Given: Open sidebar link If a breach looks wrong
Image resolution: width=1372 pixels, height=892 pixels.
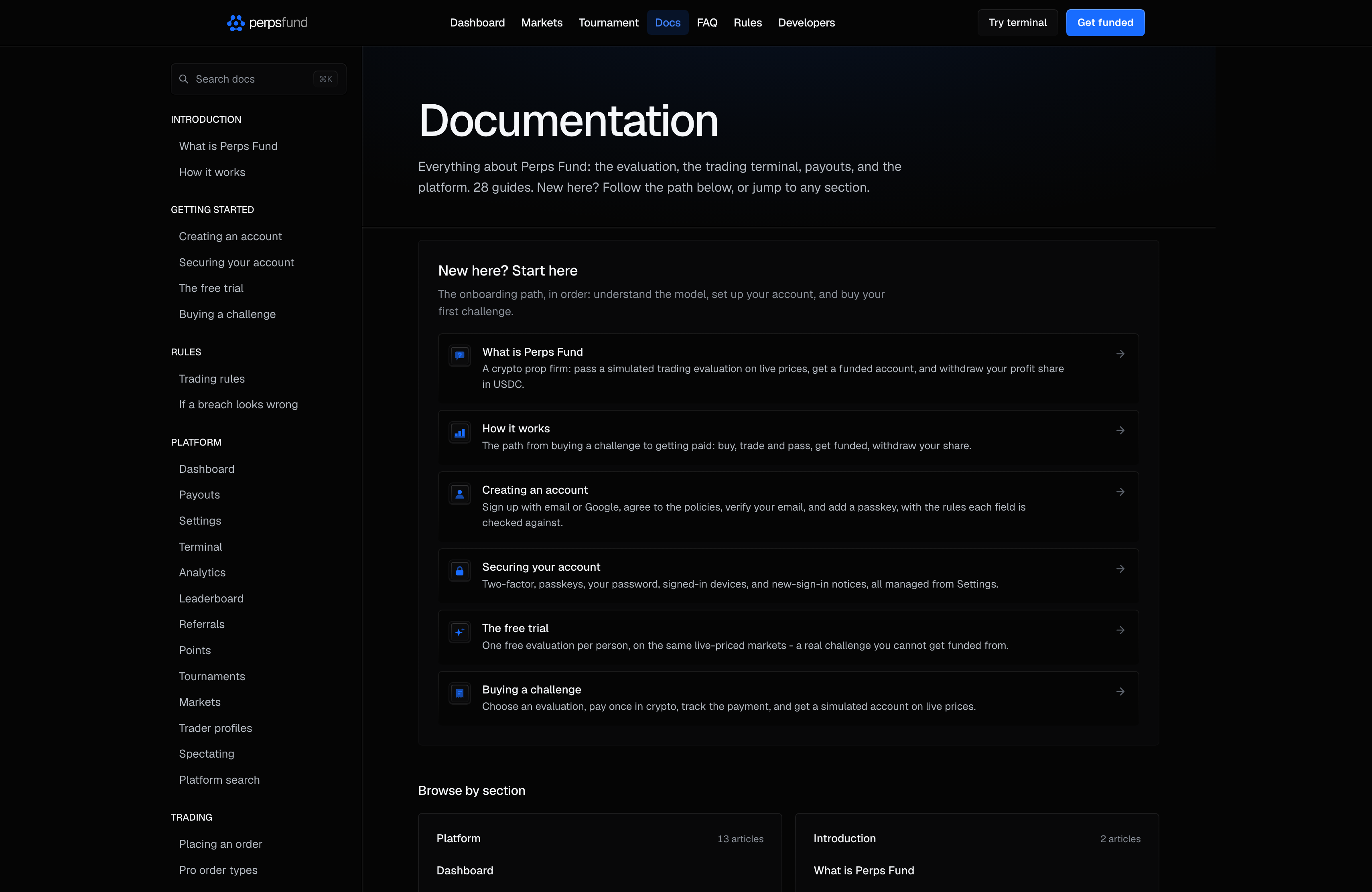Looking at the screenshot, I should pyautogui.click(x=239, y=405).
